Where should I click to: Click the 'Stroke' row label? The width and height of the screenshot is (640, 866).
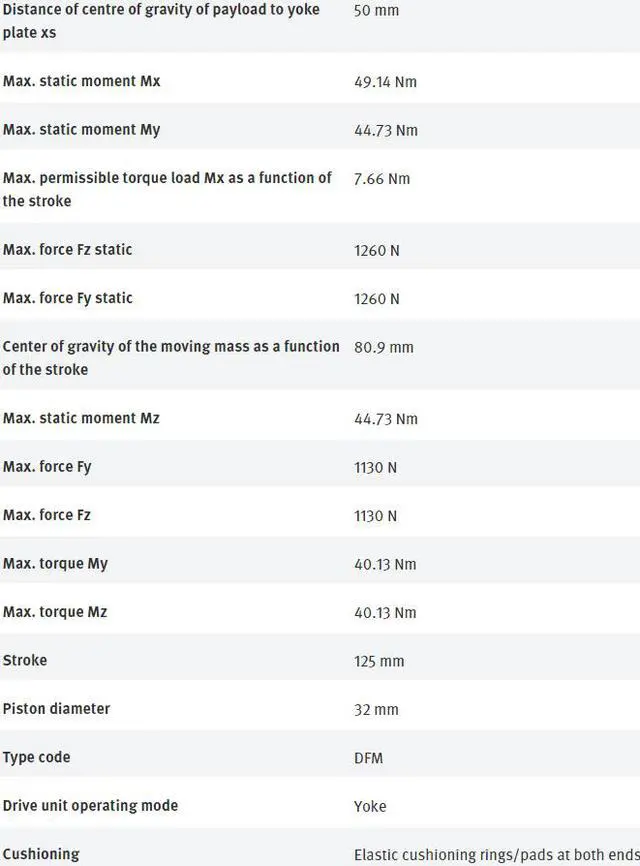click(25, 661)
